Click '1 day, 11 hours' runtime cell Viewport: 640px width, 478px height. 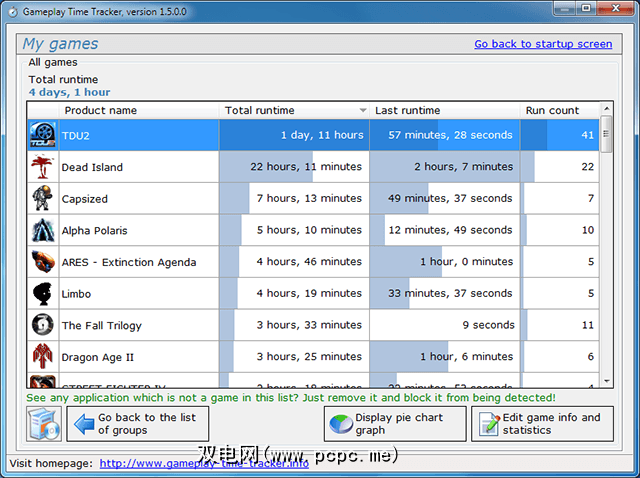pyautogui.click(x=294, y=135)
